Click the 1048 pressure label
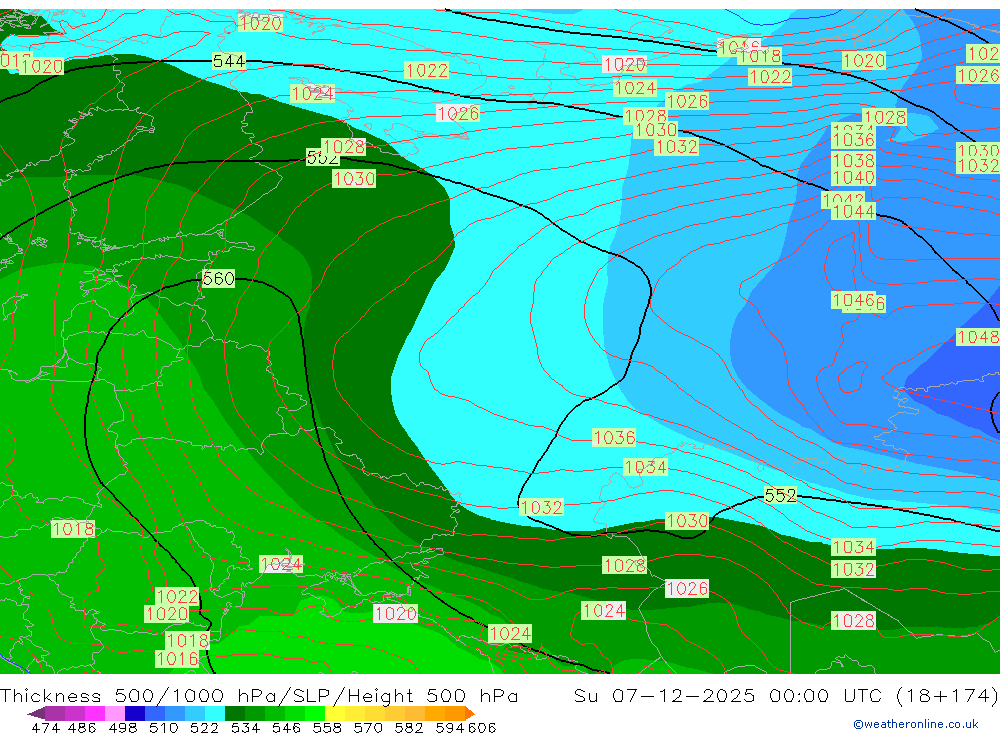The width and height of the screenshot is (1000, 733). [x=978, y=337]
